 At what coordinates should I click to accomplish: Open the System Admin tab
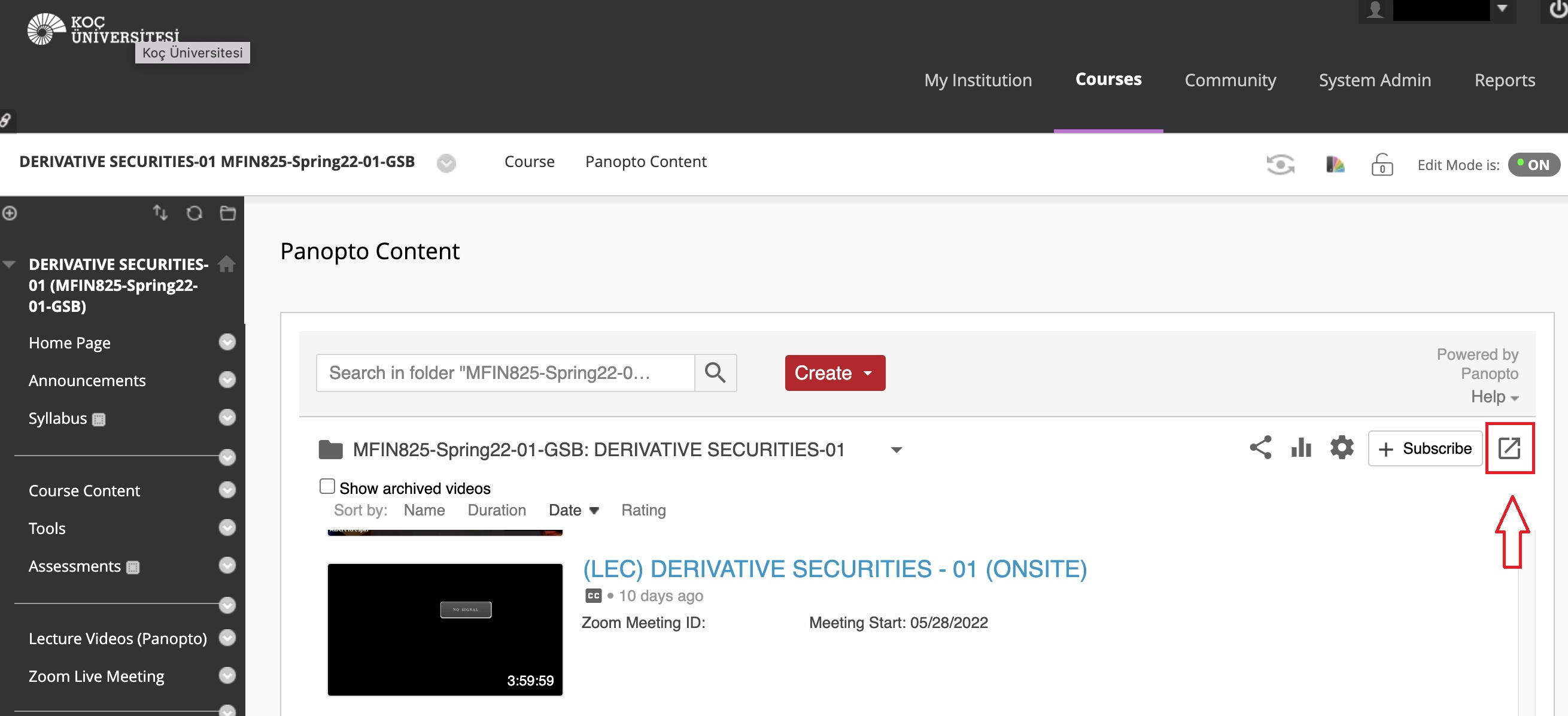1375,80
